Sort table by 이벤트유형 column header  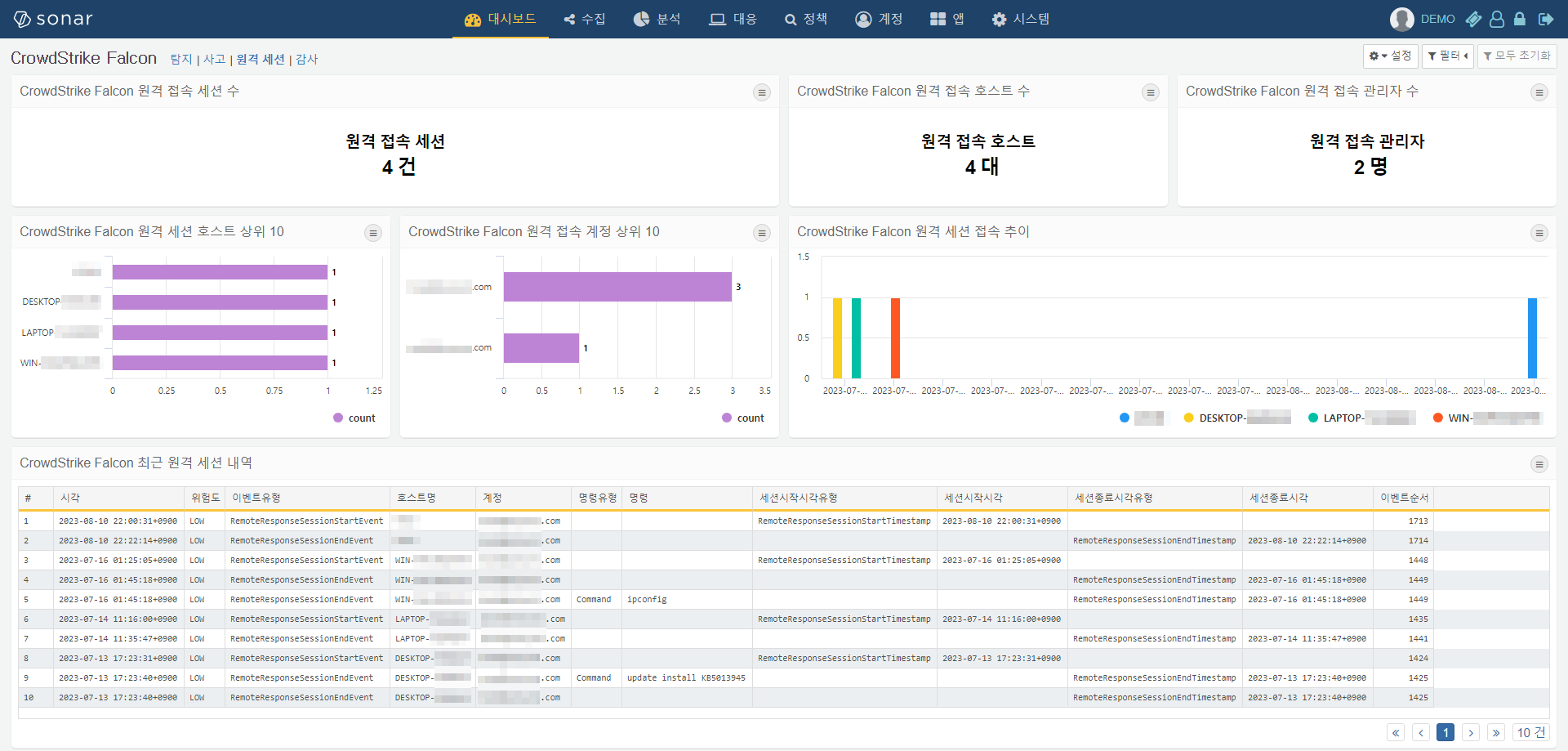point(308,498)
